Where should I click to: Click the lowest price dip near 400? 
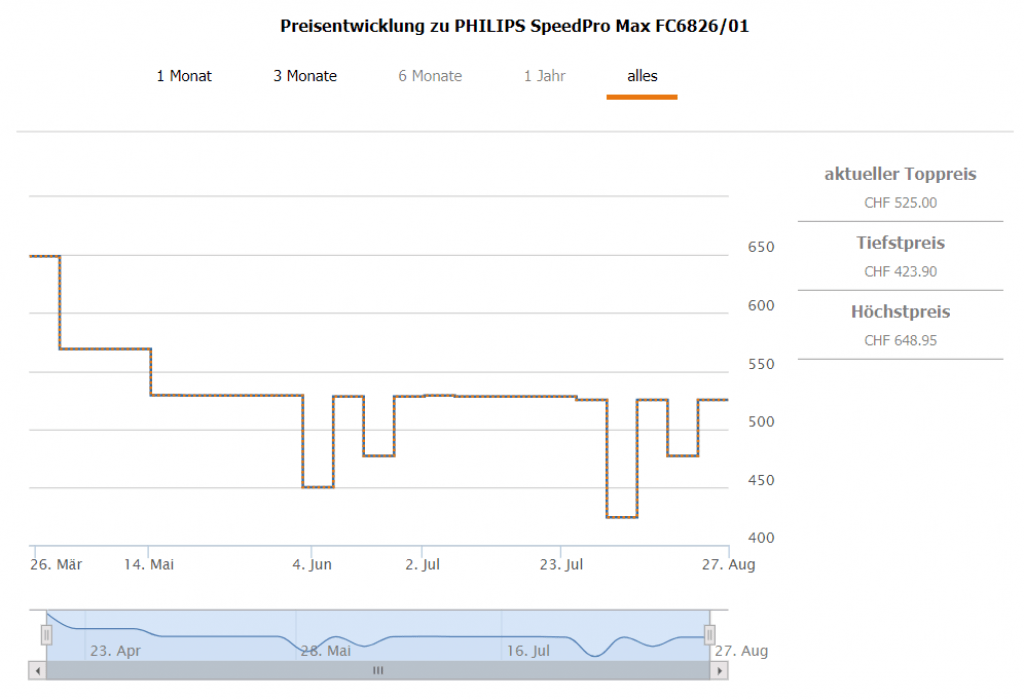click(x=622, y=517)
